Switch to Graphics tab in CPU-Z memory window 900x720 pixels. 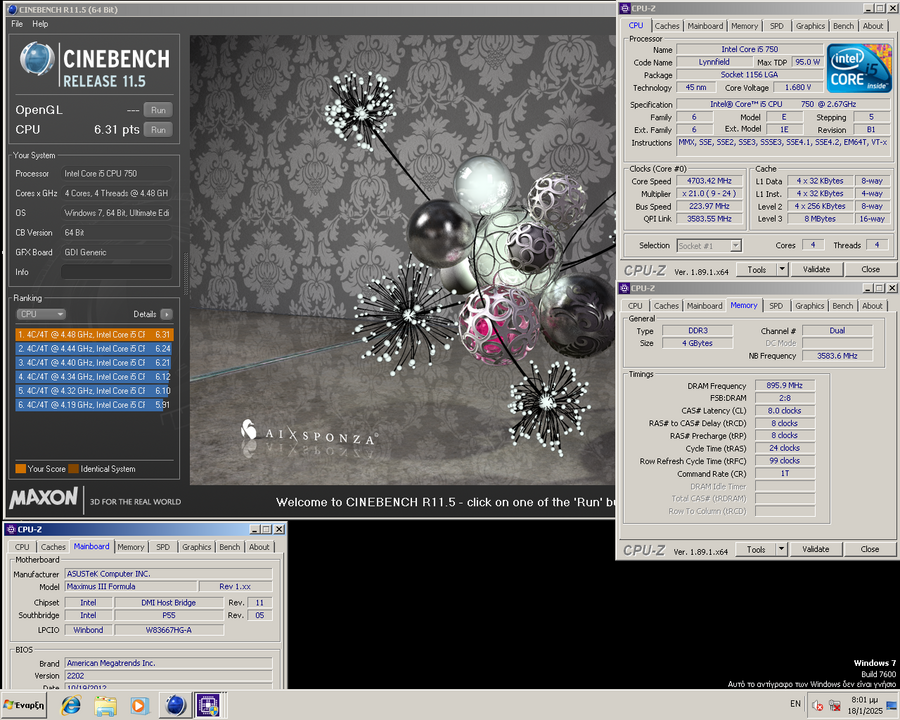click(x=809, y=306)
